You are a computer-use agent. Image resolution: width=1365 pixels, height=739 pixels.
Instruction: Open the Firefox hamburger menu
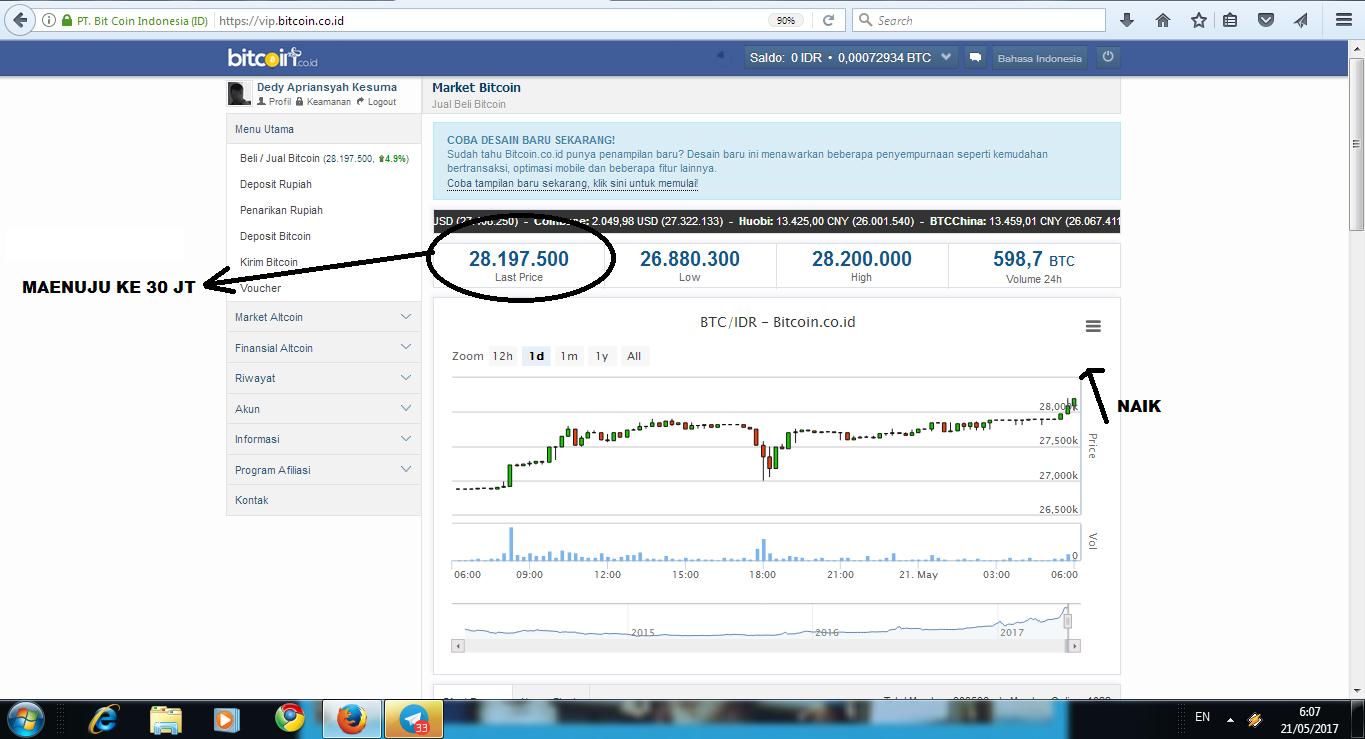point(1343,20)
